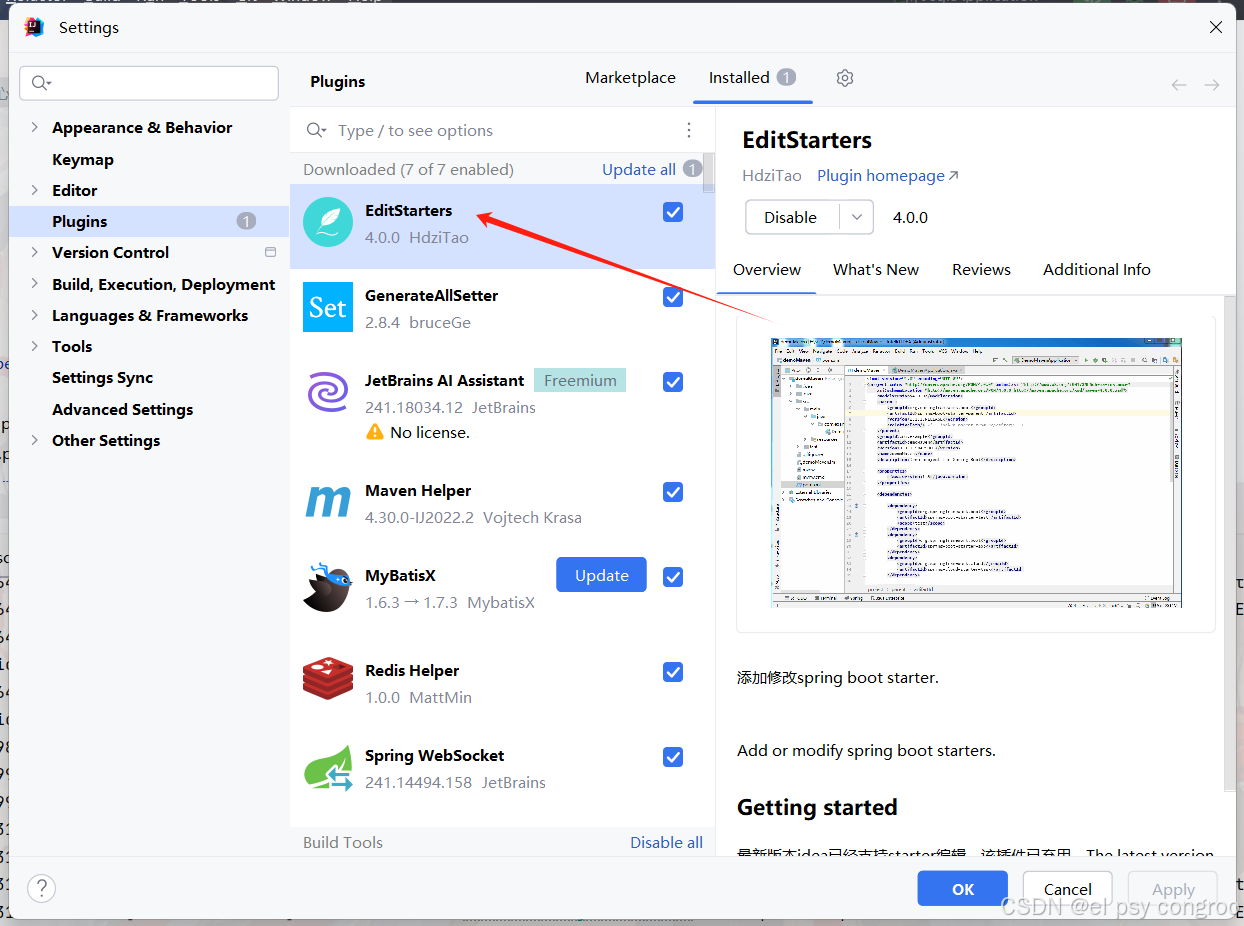Screen dimensions: 1244x926
Task: Click the EditStarters plugin leaf icon
Action: coord(328,222)
